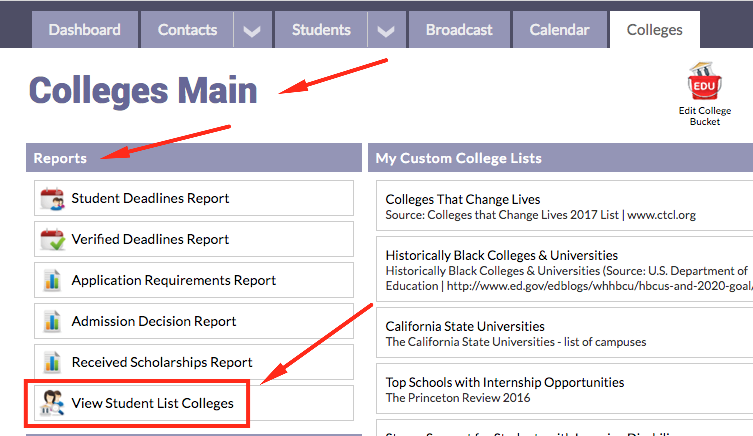Open the Broadcast tab

(459, 30)
